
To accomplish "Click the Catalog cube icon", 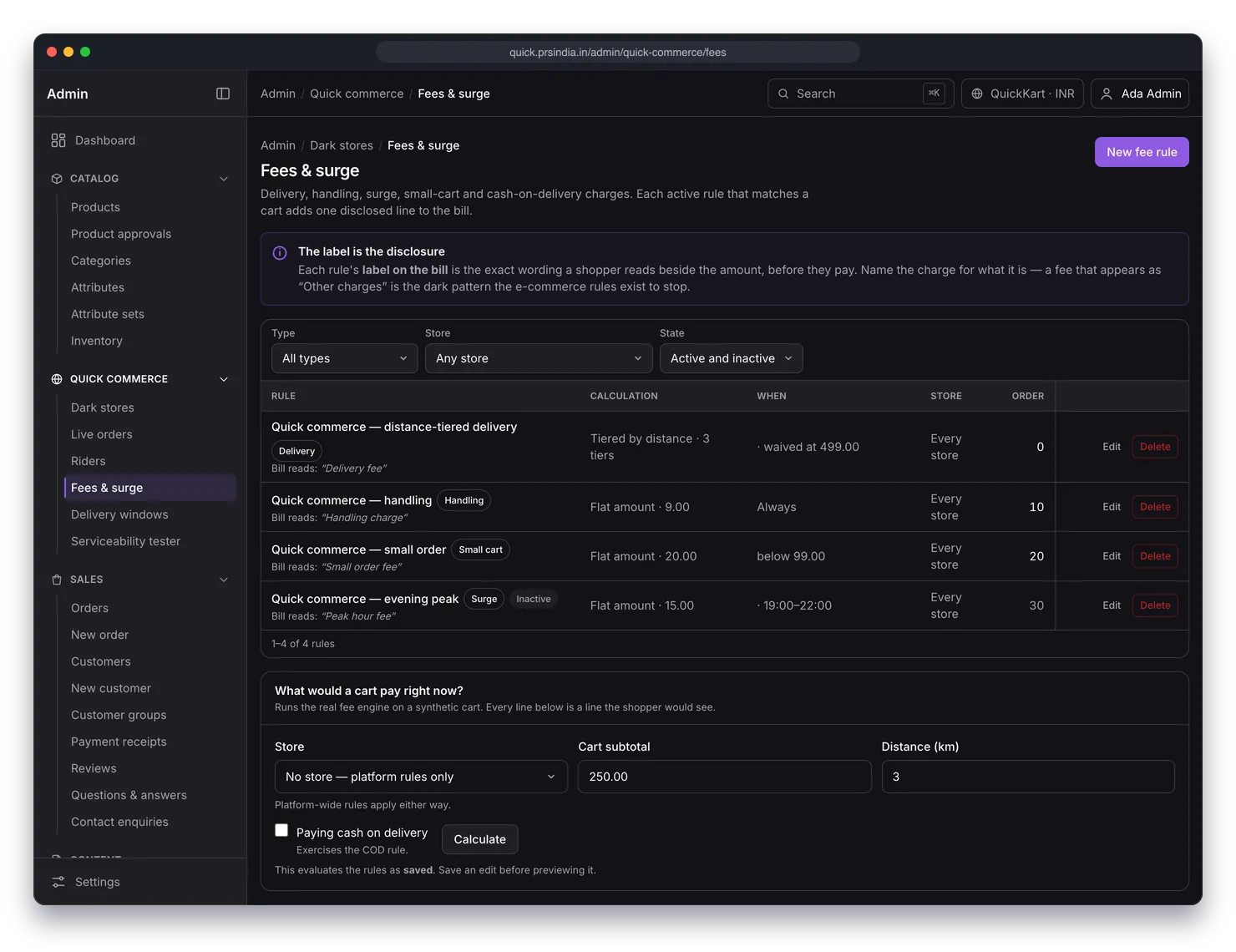I will (57, 179).
